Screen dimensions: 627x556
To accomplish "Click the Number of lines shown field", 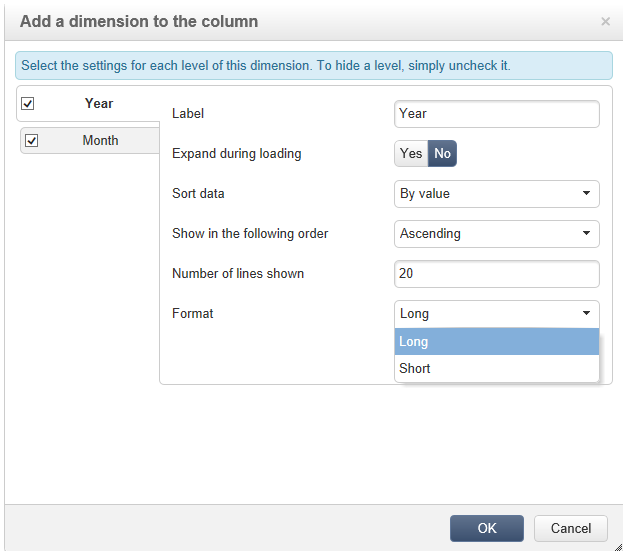I will 496,274.
